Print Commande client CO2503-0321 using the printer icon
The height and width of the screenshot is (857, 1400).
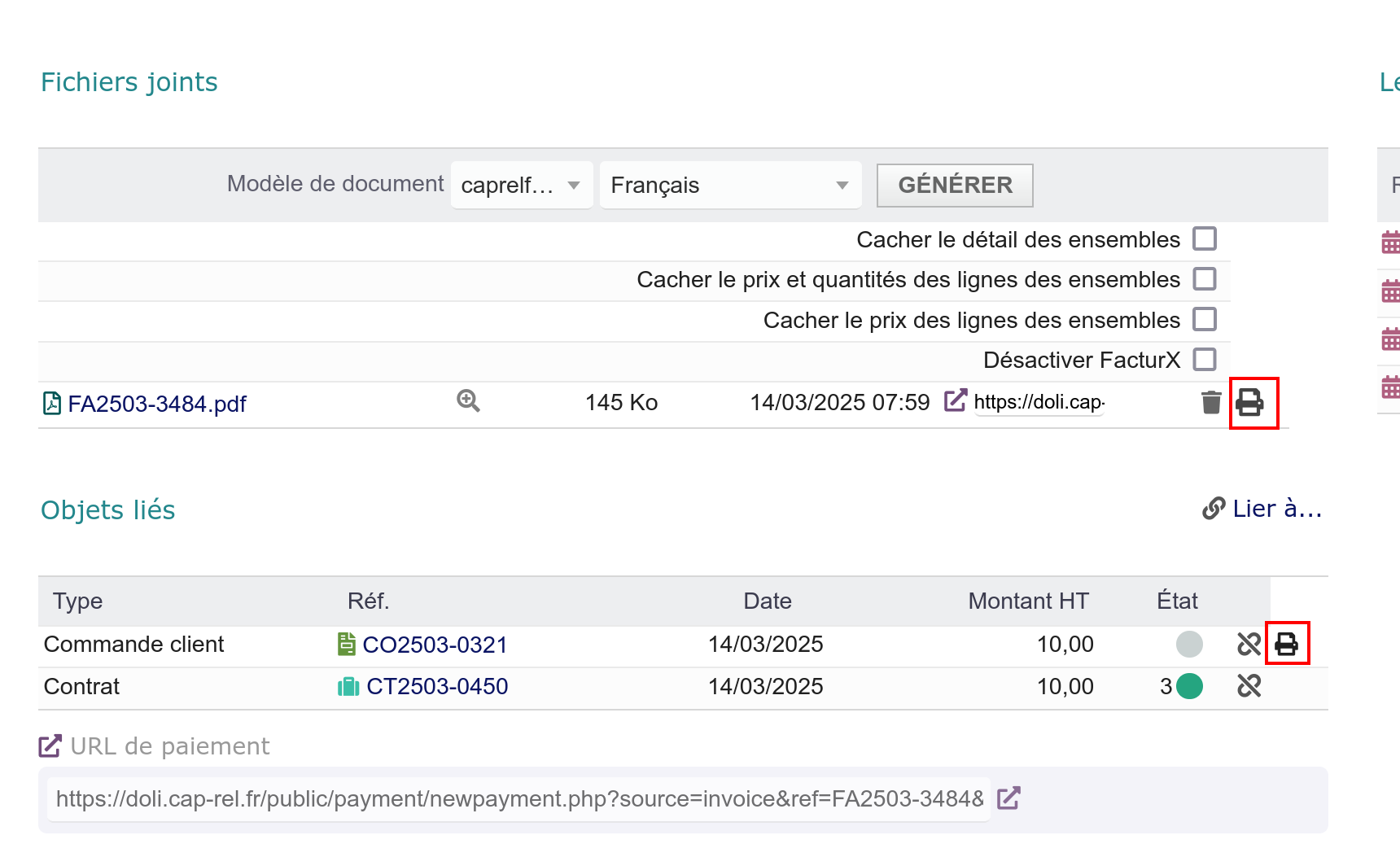[x=1287, y=644]
